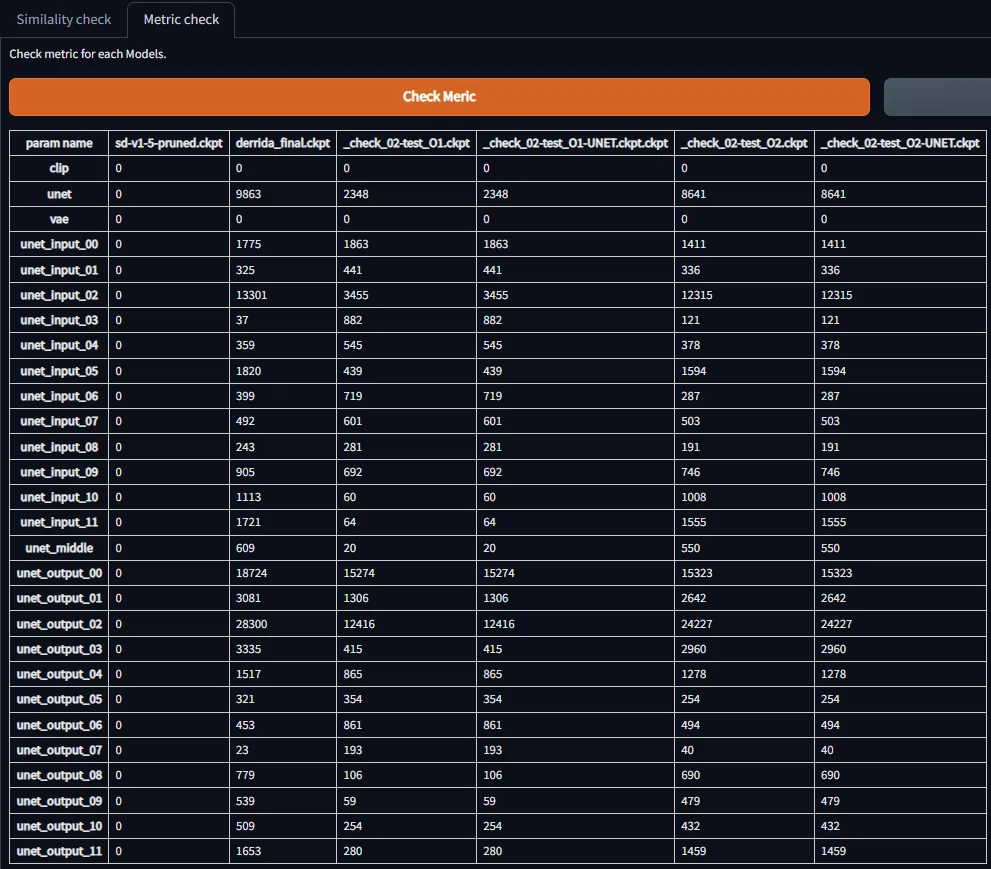
Task: Click the 1113 cell for unet_input_10
Action: pos(283,497)
